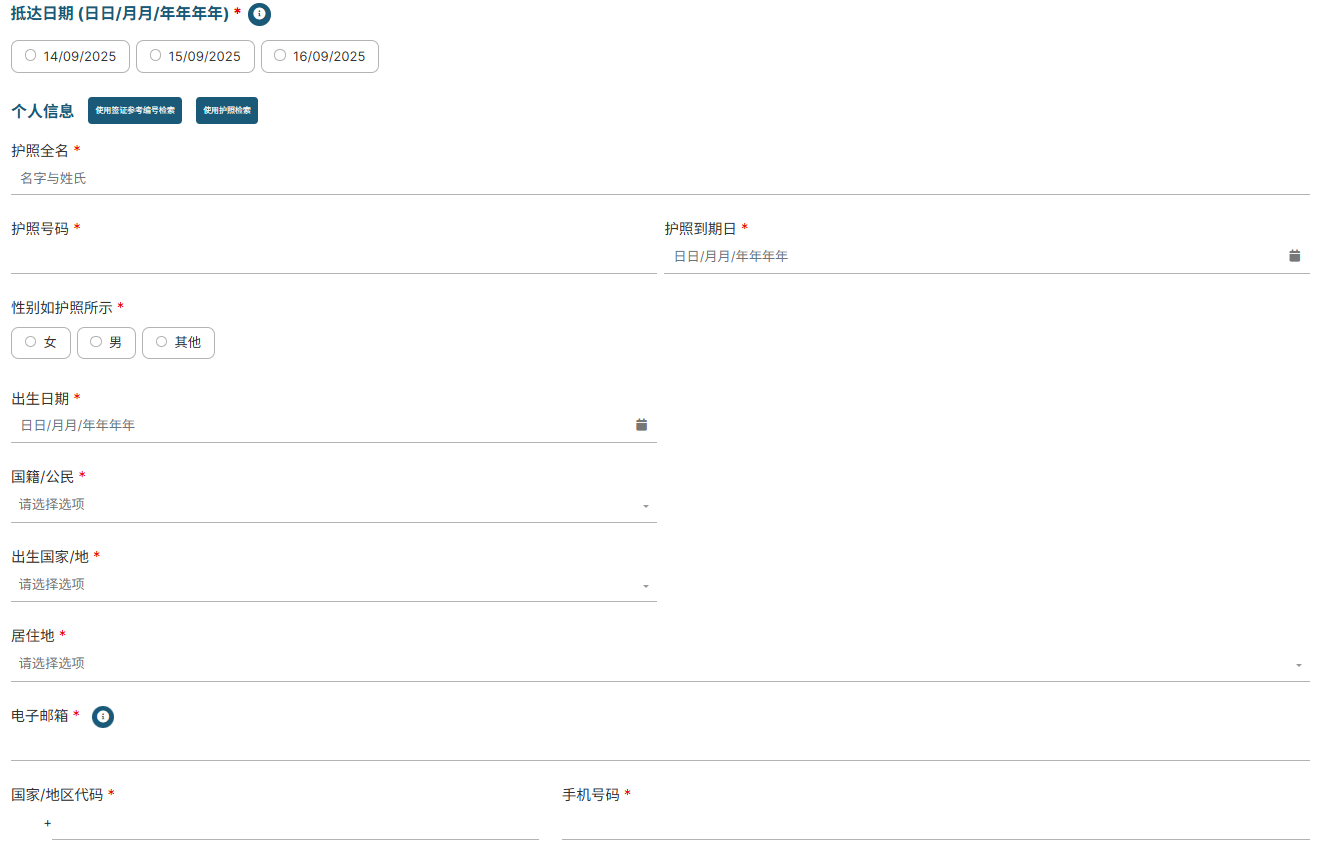Click the 护照号码 input field
1321x852 pixels.
point(333,257)
